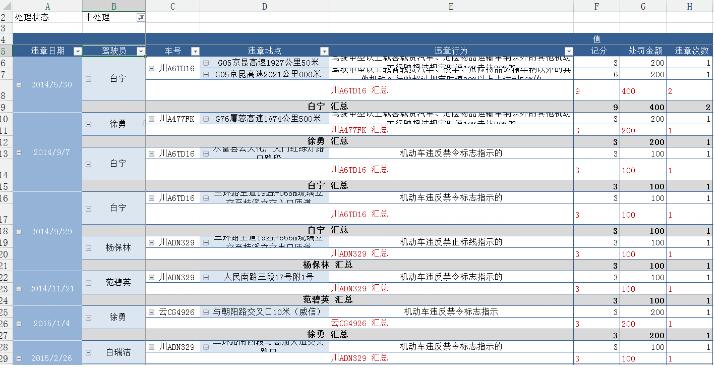This screenshot has width=714, height=368.
Task: Collapse driver 白宁 under 2014/9/7
Action: pos(88,164)
